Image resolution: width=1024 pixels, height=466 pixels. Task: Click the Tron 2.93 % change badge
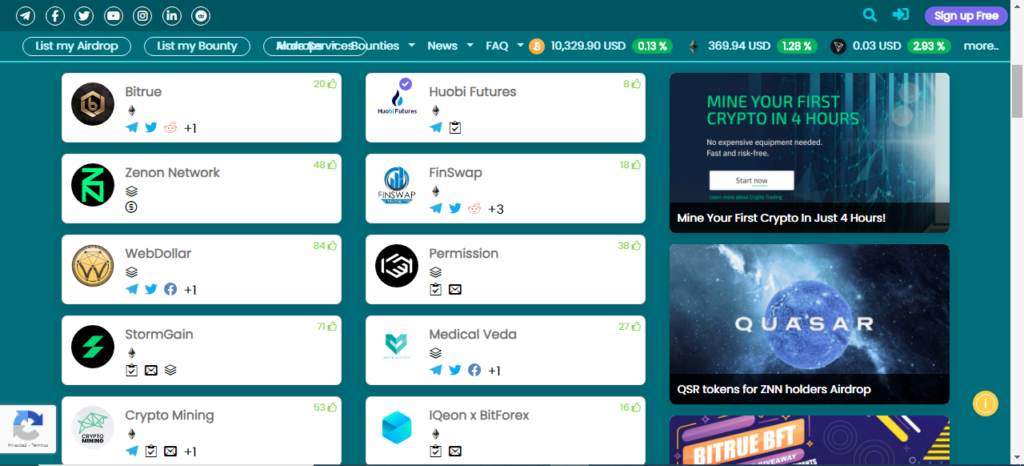[x=929, y=46]
